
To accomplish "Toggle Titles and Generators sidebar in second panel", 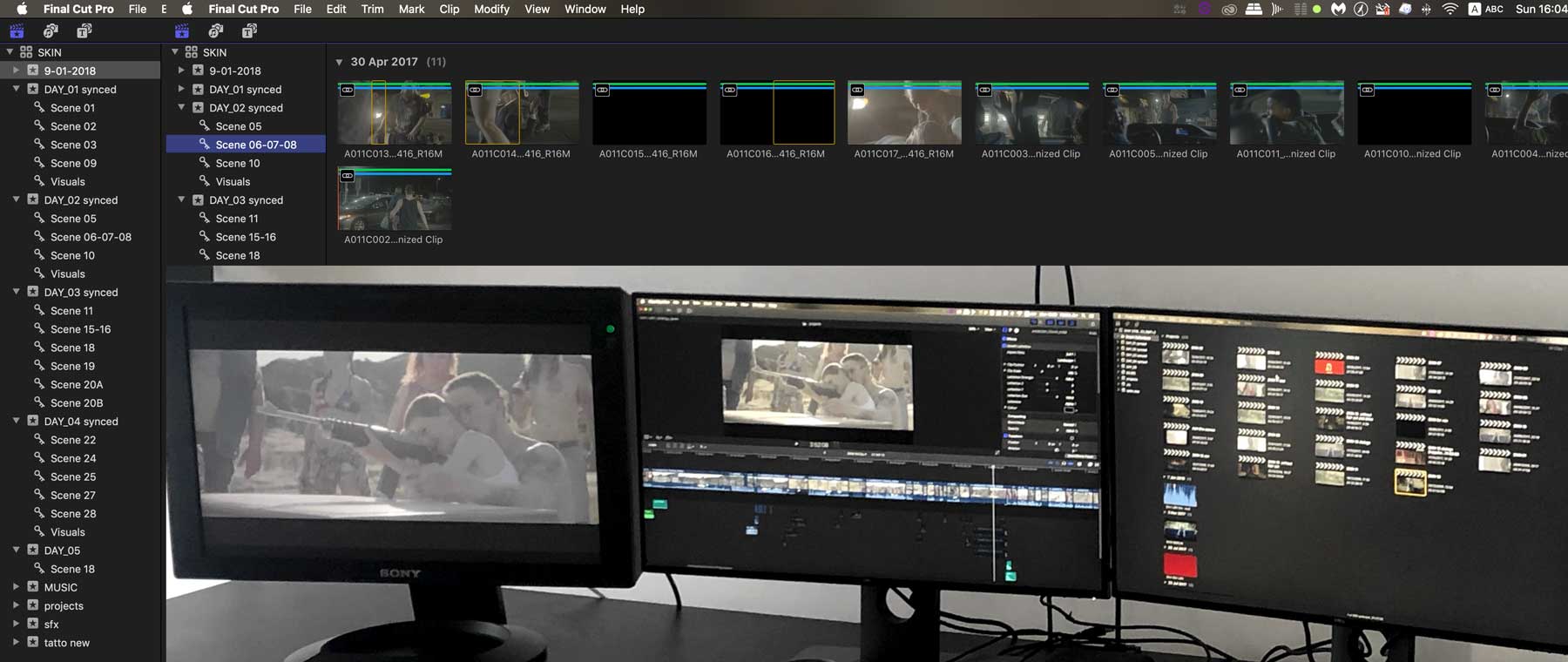I will [x=249, y=30].
